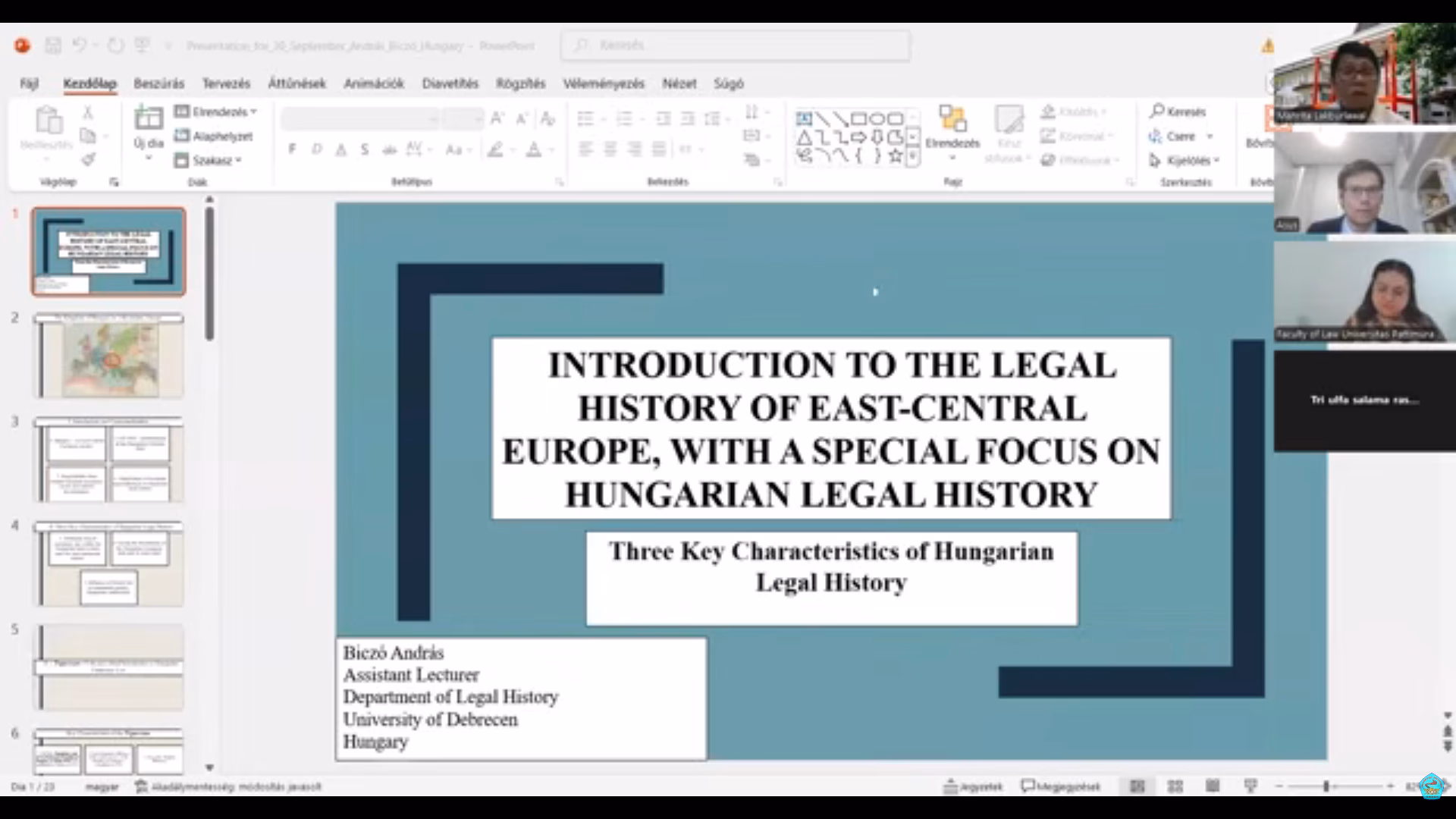Click the Megjegyzések comments button
The image size is (1456, 819).
click(x=1060, y=786)
